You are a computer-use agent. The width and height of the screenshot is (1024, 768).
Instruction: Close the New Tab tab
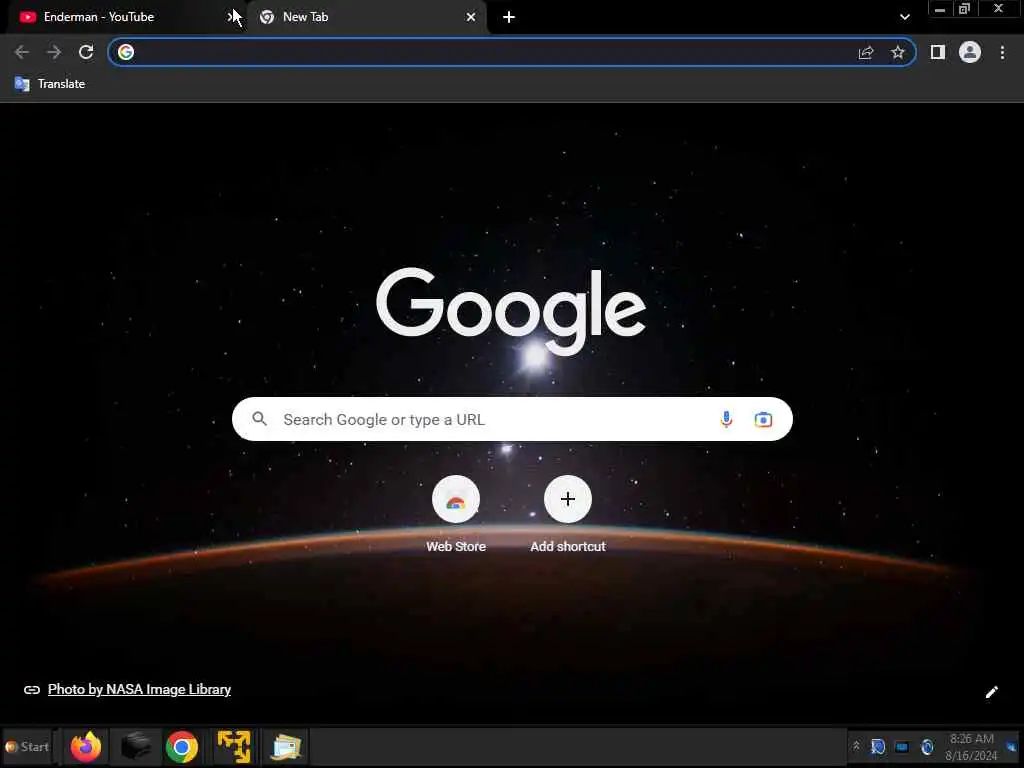tap(471, 17)
